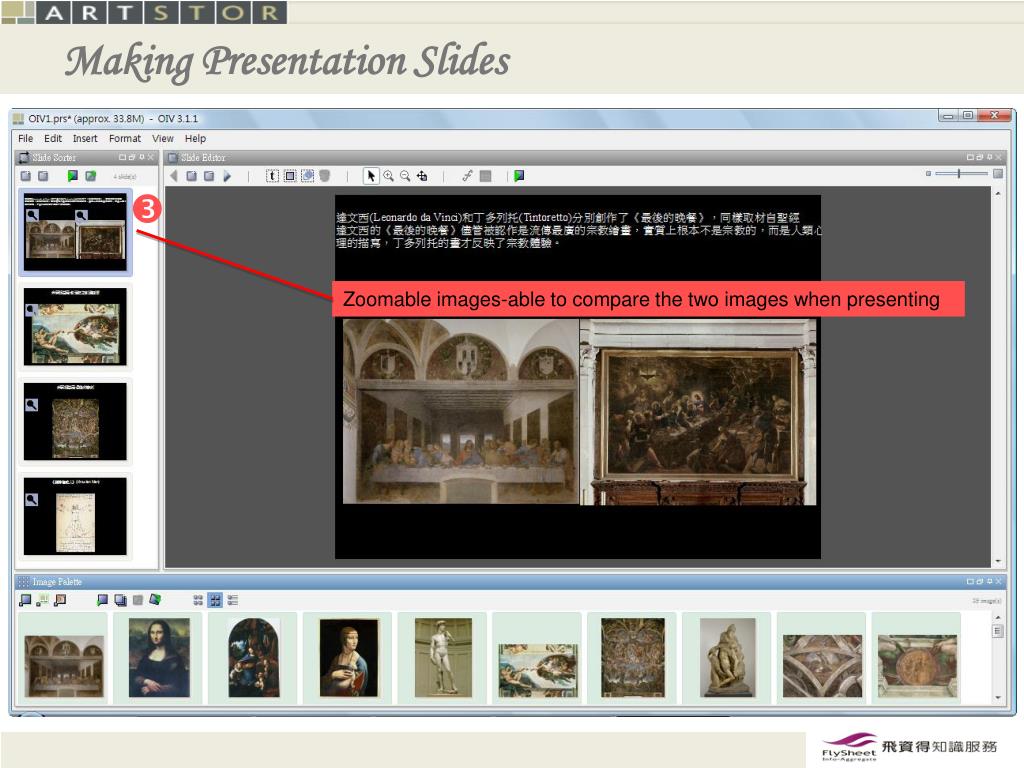This screenshot has height=768, width=1024.
Task: Select the zoom out magnifier tool
Action: pos(406,176)
